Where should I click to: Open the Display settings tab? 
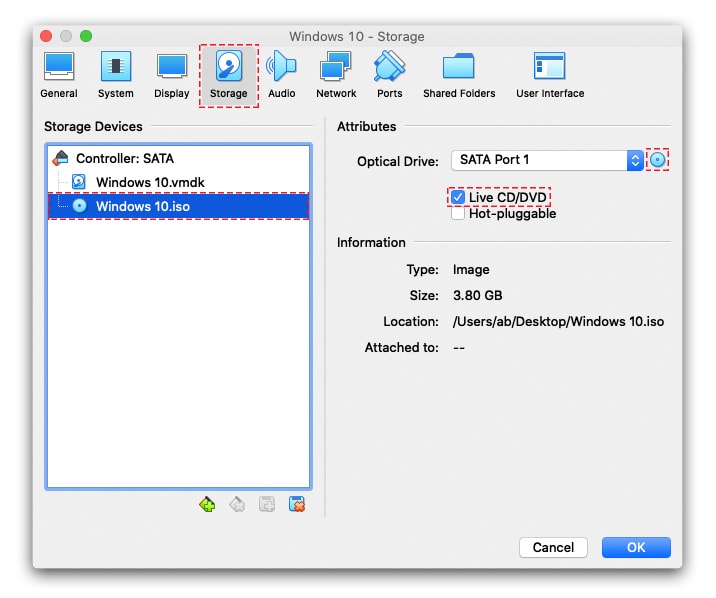point(172,75)
